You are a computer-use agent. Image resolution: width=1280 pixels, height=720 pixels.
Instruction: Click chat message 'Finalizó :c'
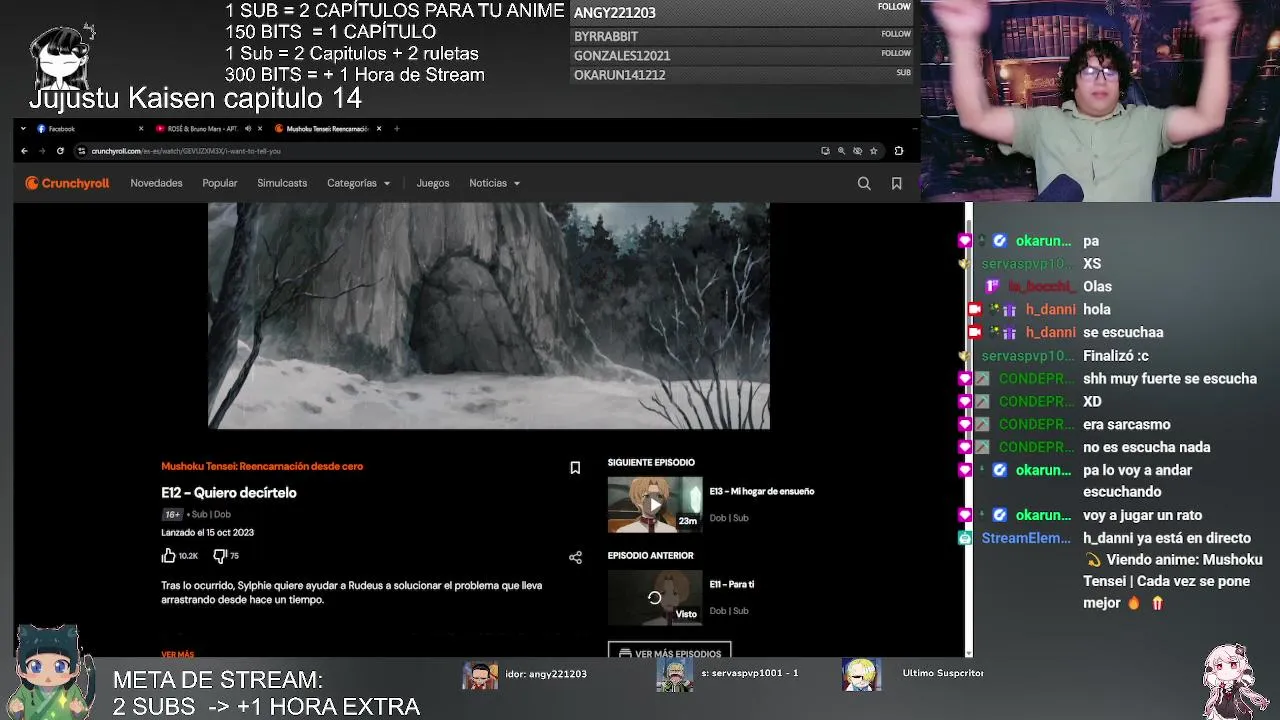1116,356
